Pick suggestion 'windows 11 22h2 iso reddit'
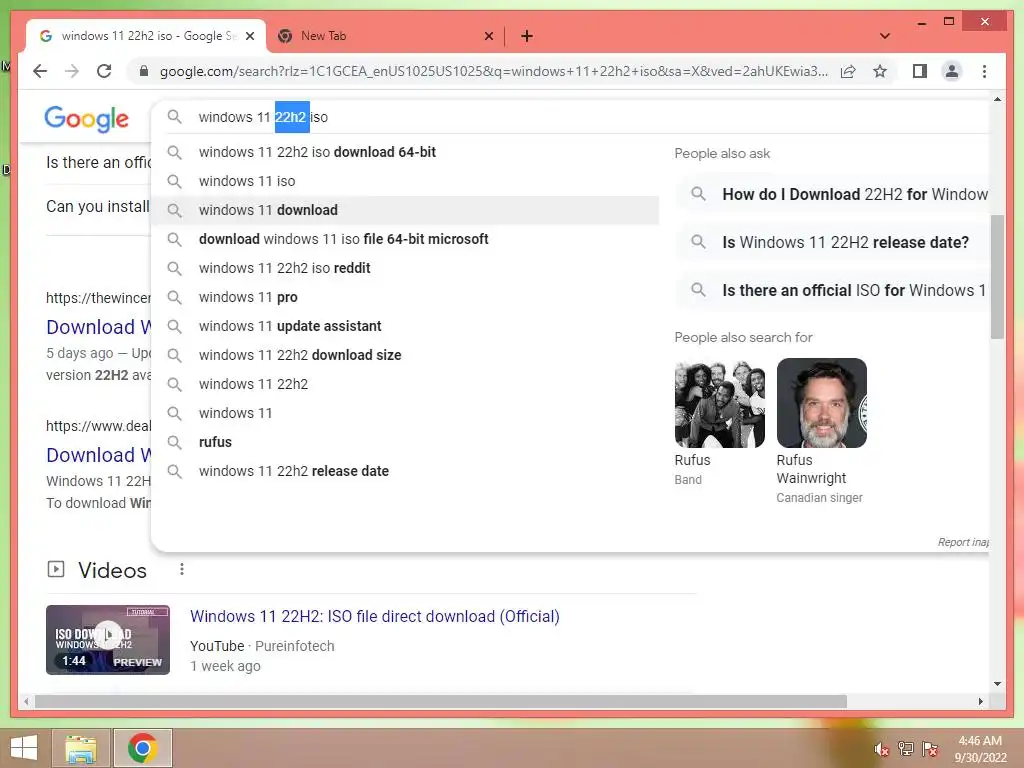This screenshot has width=1024, height=768. click(405, 268)
